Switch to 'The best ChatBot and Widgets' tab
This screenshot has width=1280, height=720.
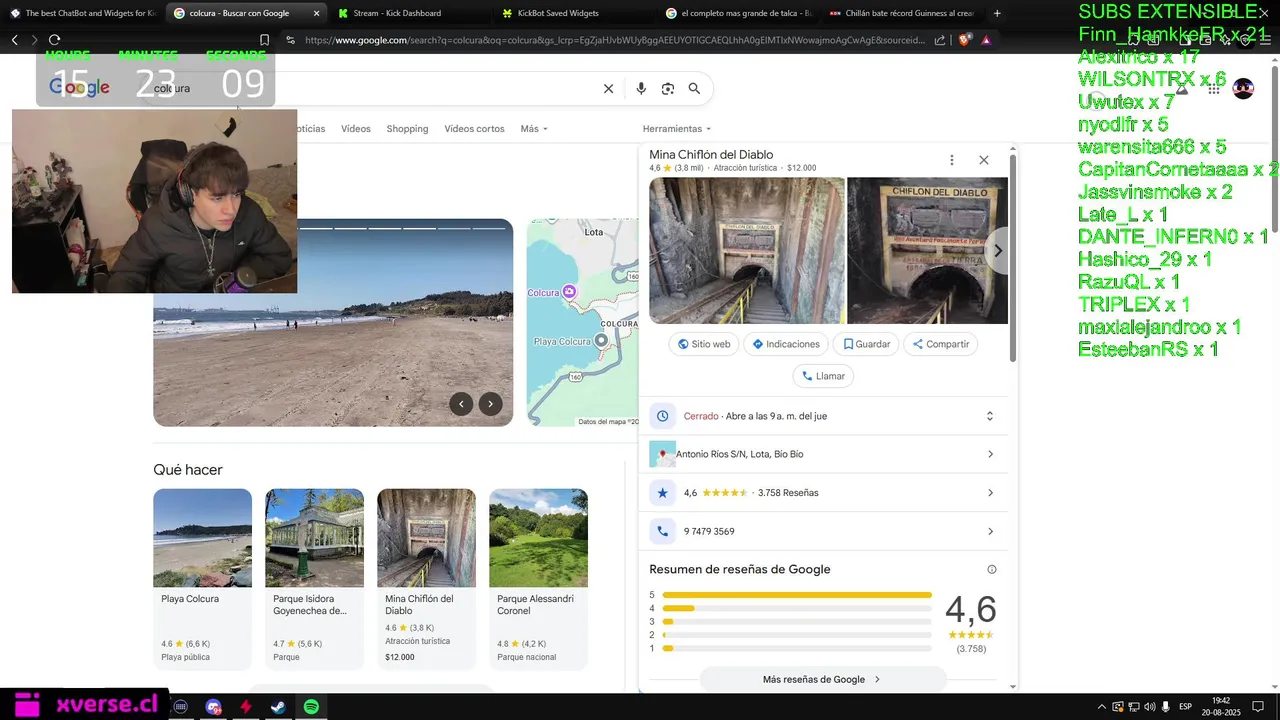pyautogui.click(x=82, y=13)
